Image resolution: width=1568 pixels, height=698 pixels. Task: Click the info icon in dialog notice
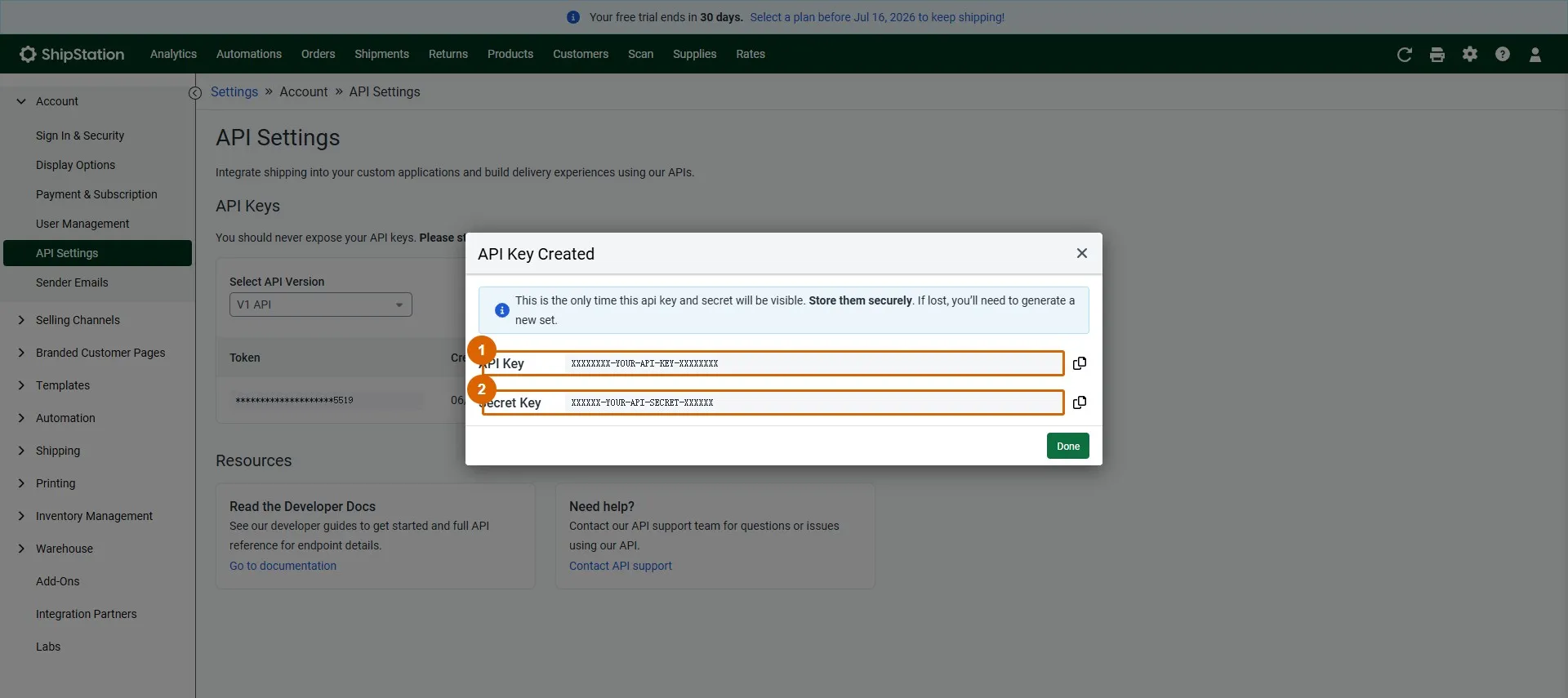(x=502, y=310)
